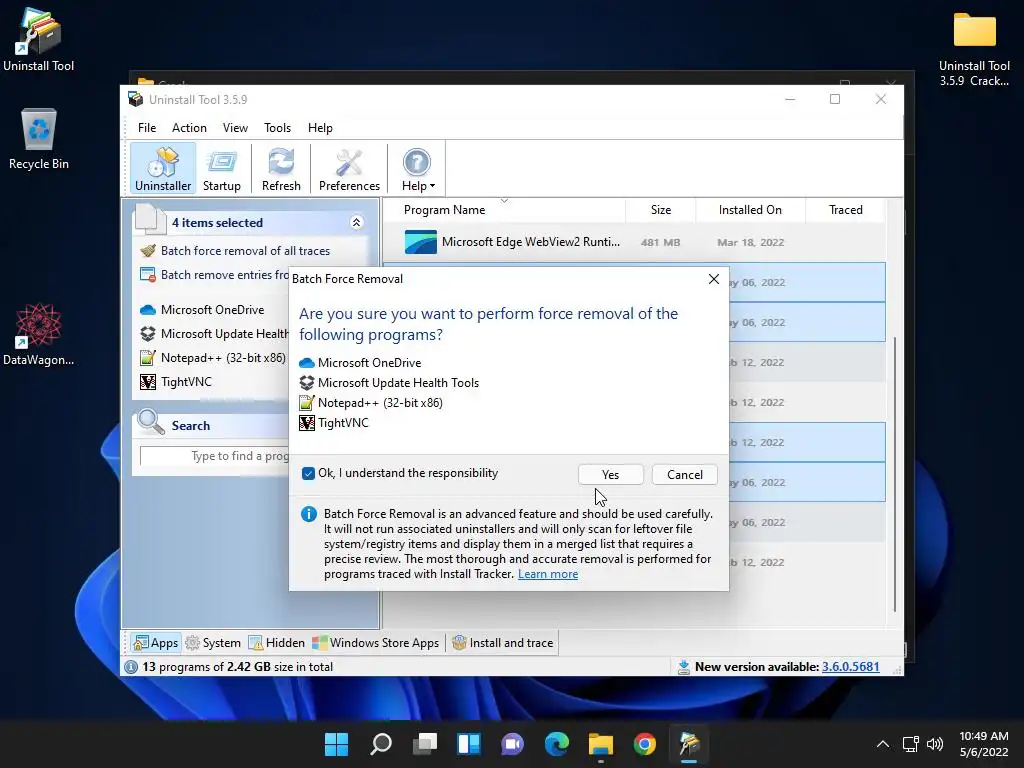
Task: Switch to the Hidden tab
Action: (x=276, y=643)
